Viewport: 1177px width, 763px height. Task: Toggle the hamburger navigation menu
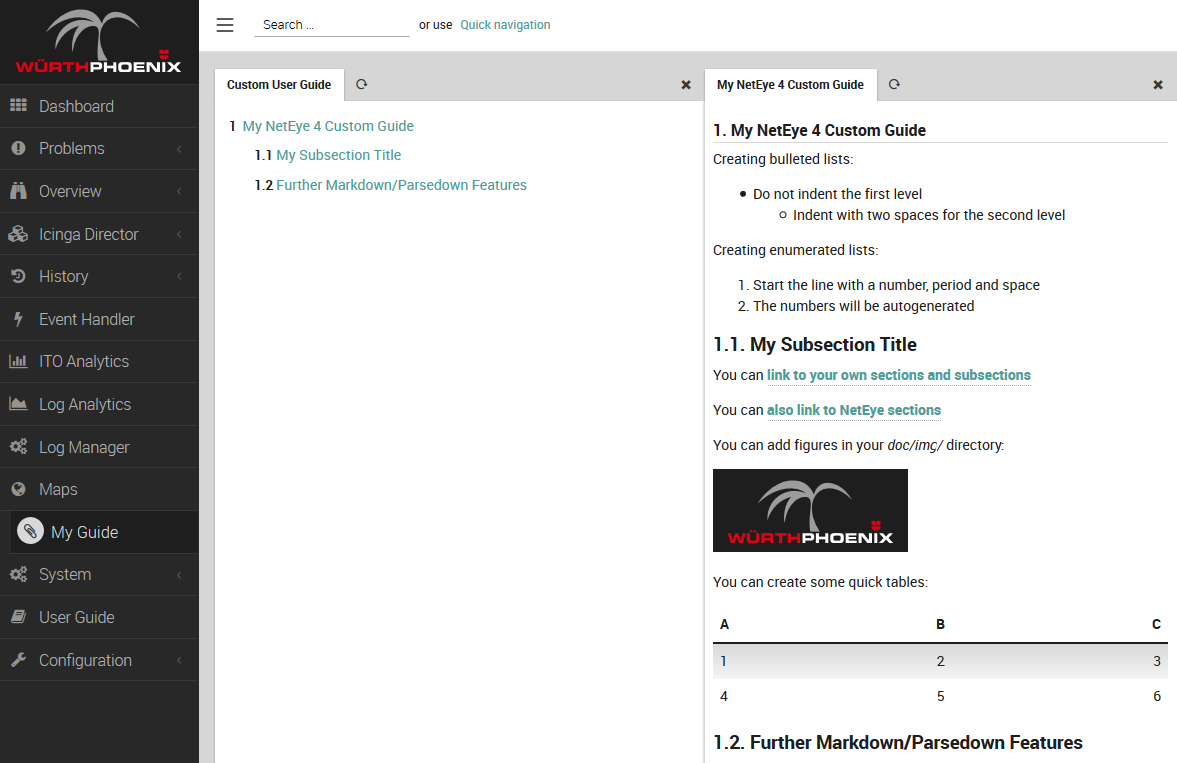pyautogui.click(x=224, y=24)
